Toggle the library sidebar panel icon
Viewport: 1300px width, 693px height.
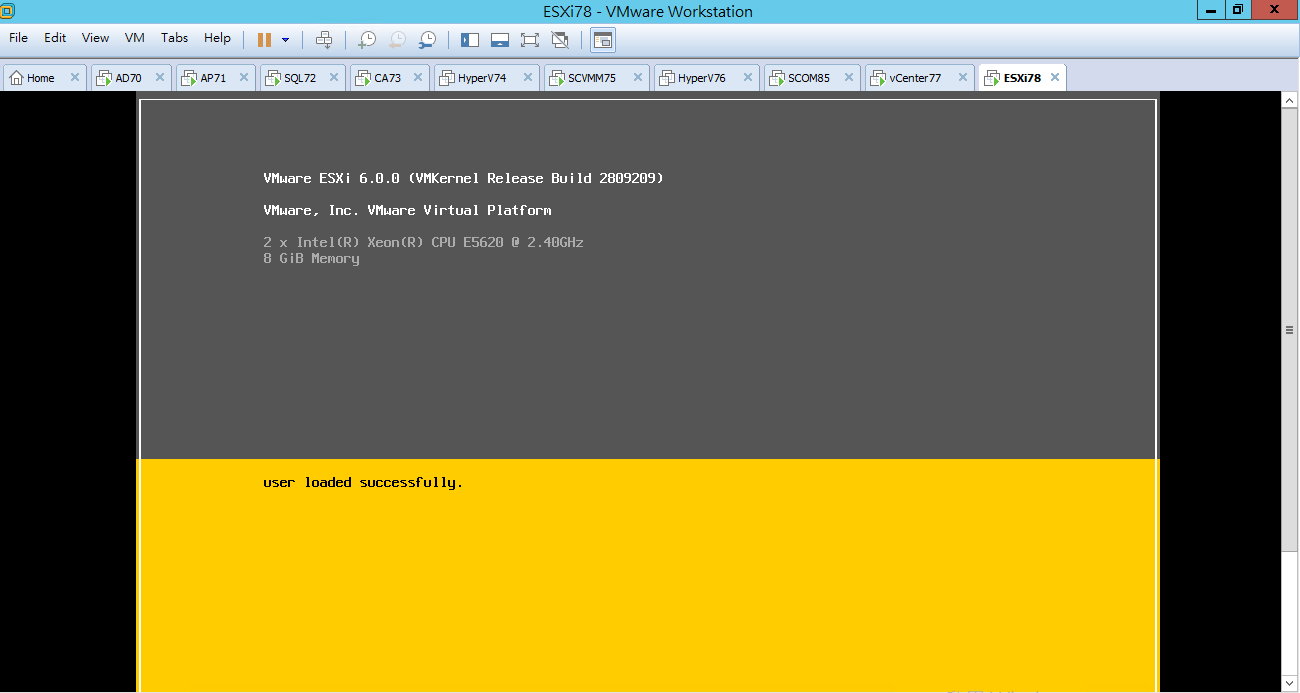coord(470,40)
